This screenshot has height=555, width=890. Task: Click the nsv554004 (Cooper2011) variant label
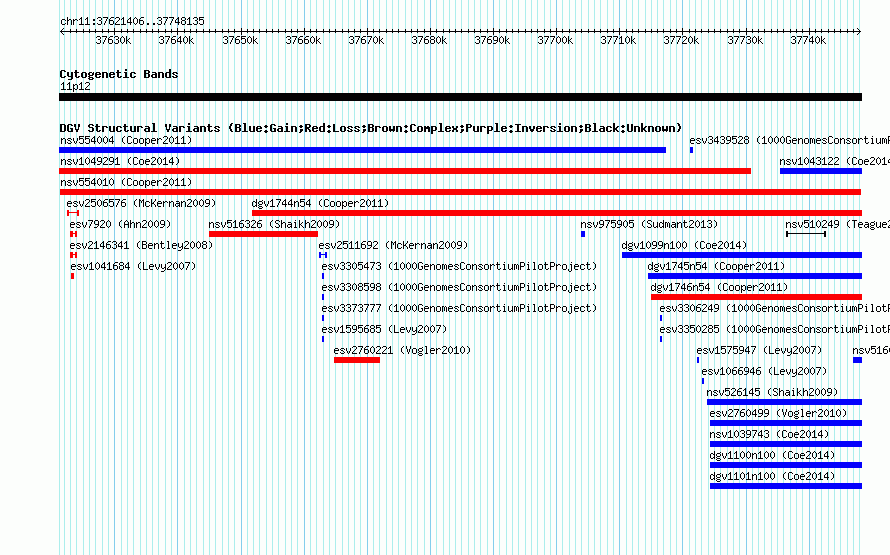point(126,140)
